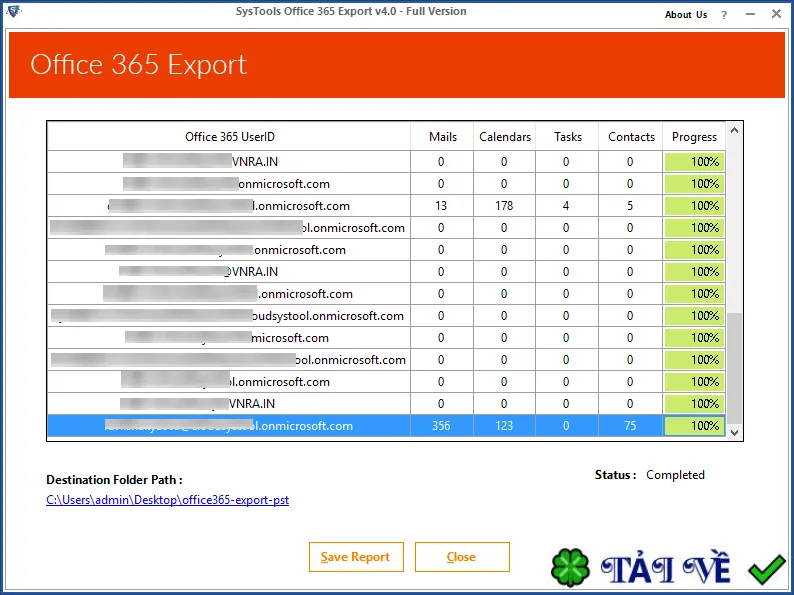Click the vertical scrollbar thumb
The height and width of the screenshot is (595, 794).
click(734, 369)
